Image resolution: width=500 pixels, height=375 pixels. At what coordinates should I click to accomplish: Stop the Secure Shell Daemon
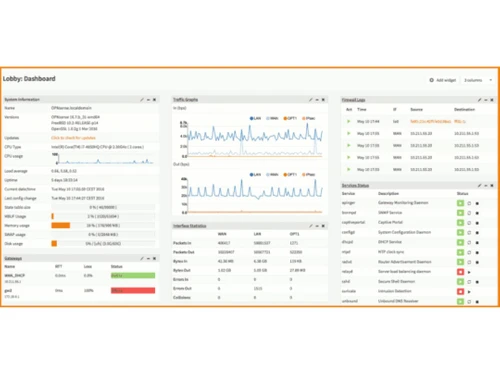(x=477, y=282)
